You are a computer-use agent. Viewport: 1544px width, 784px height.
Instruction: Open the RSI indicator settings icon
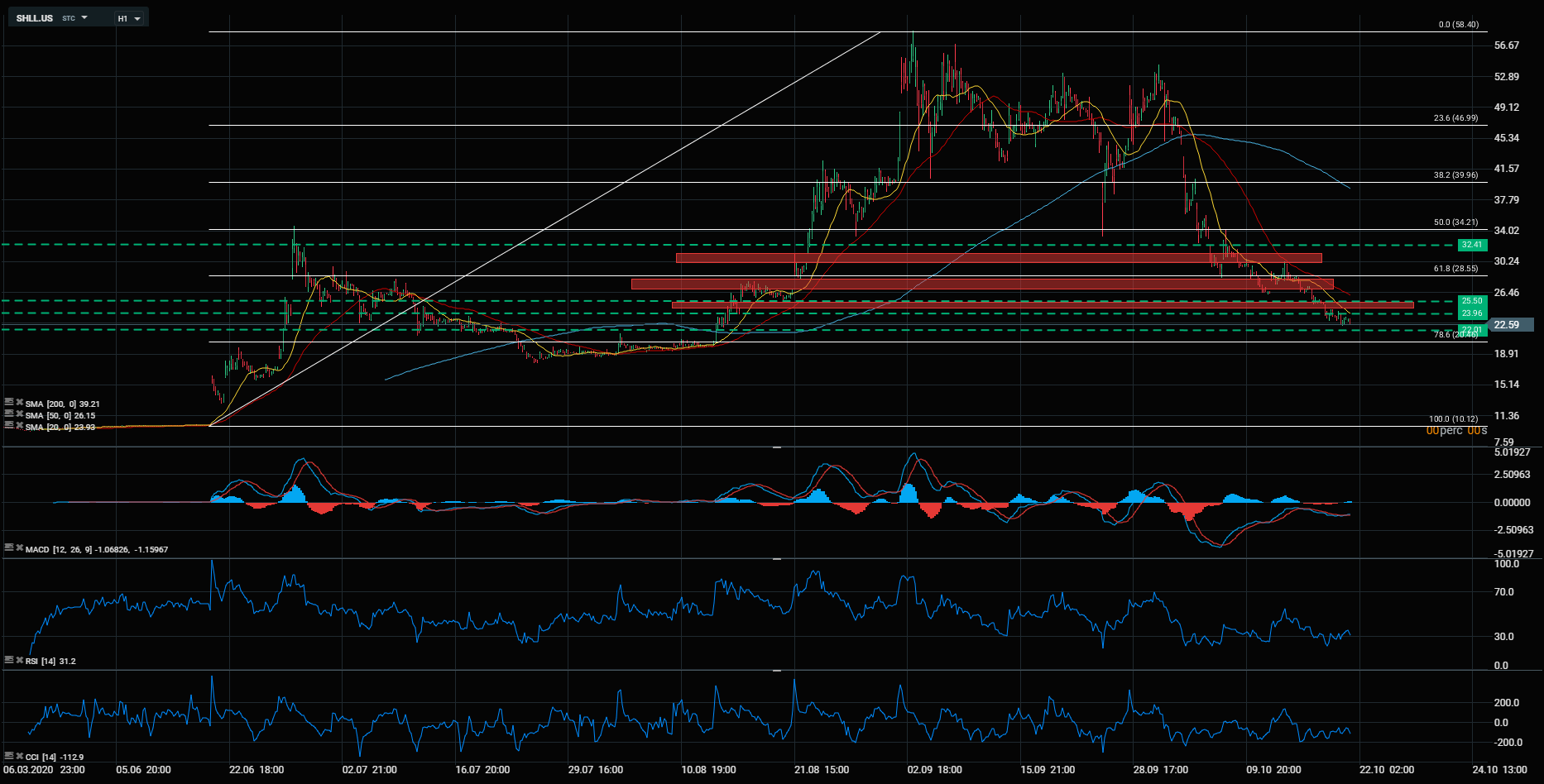[9, 659]
